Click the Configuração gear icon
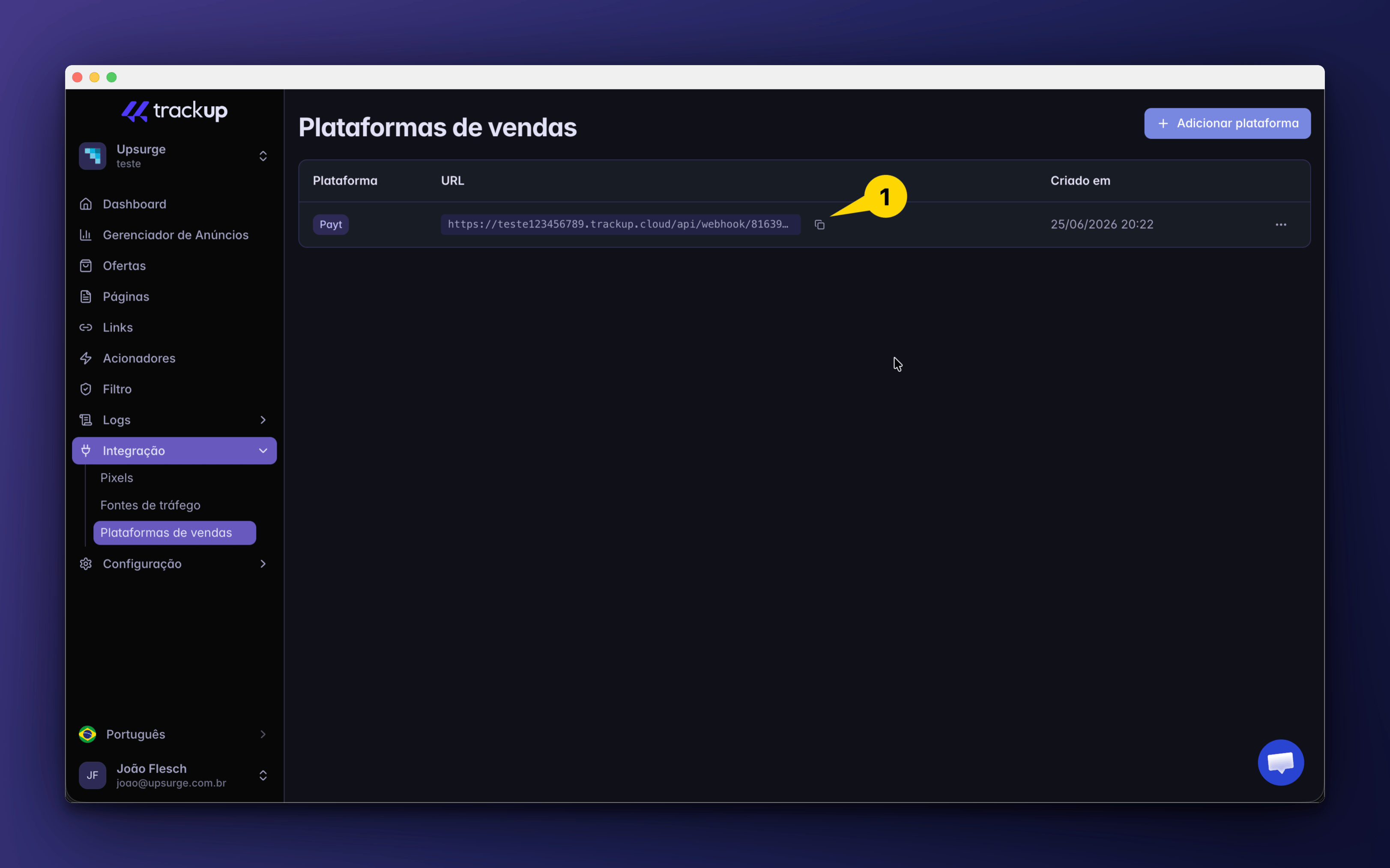The width and height of the screenshot is (1390, 868). 86,564
